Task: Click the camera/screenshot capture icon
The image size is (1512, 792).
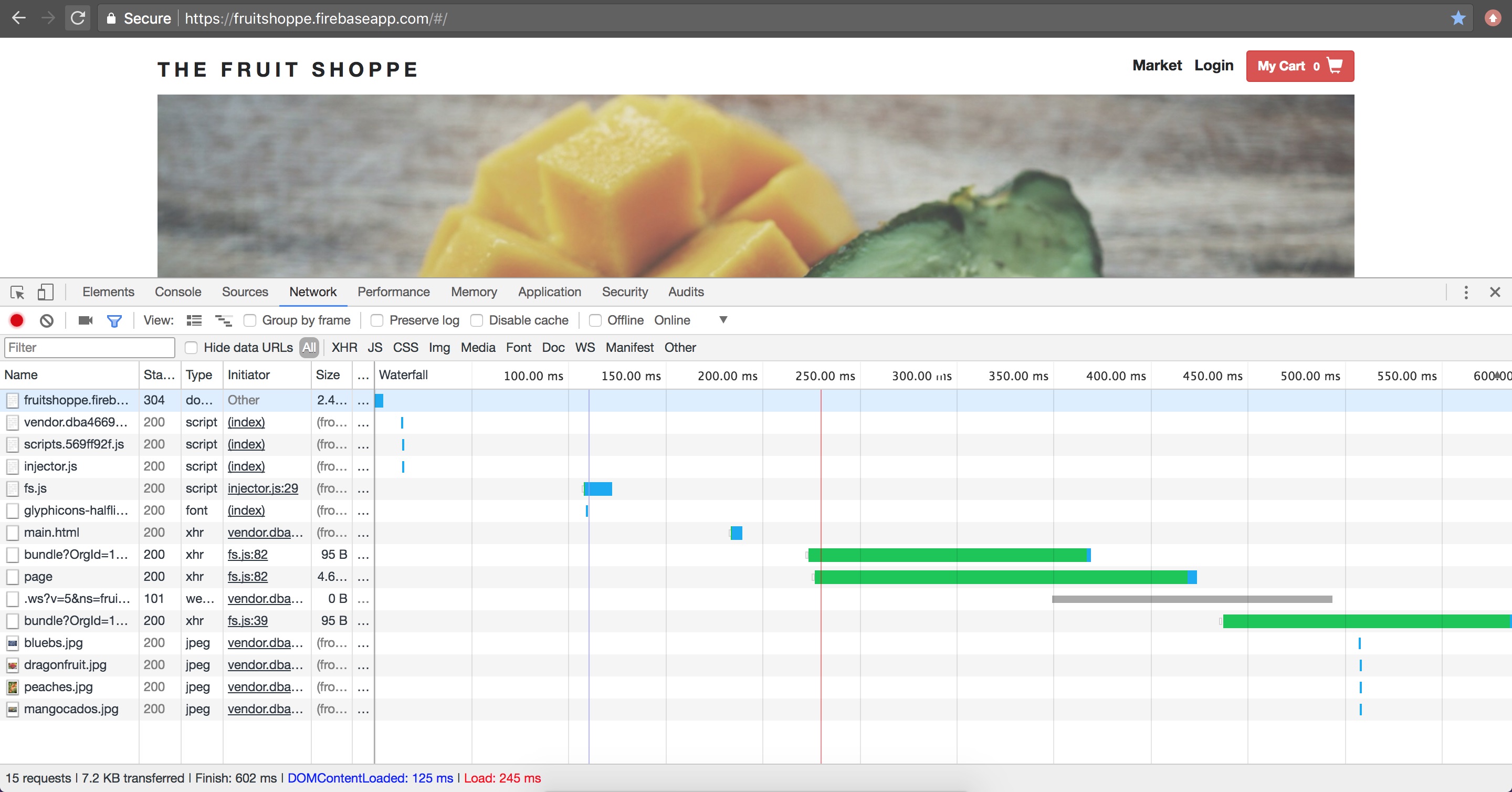Action: click(x=85, y=320)
